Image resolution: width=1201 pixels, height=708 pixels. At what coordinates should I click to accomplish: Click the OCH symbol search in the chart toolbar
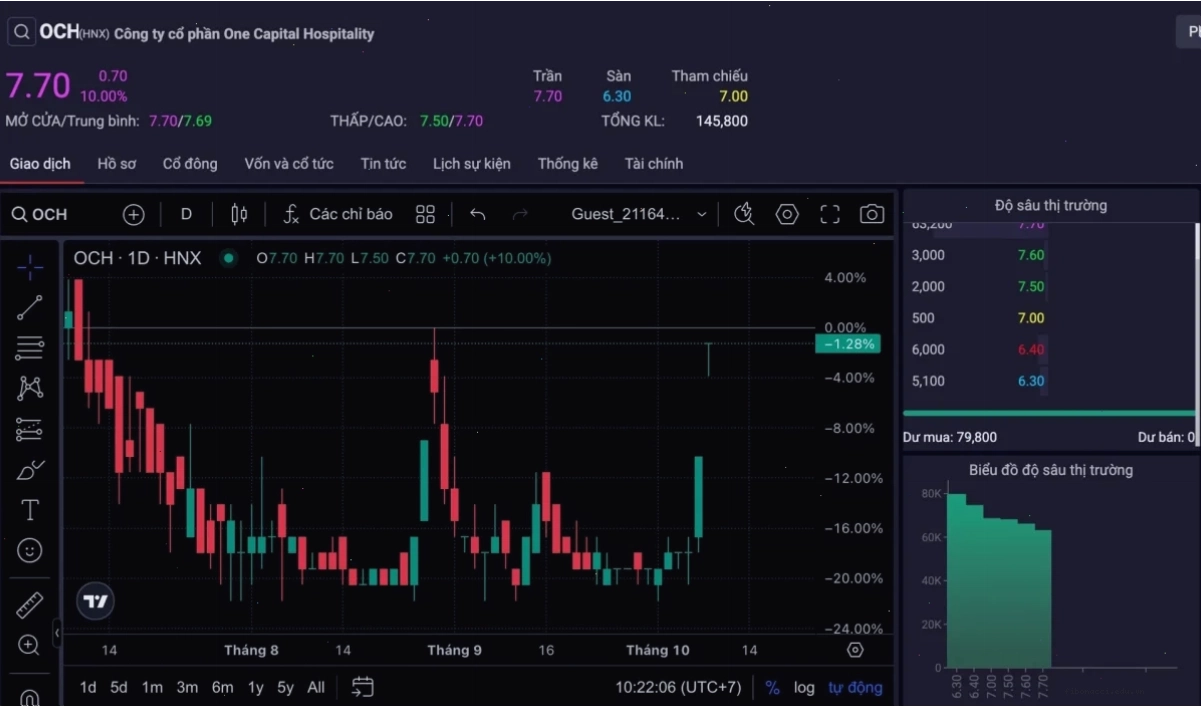40,214
